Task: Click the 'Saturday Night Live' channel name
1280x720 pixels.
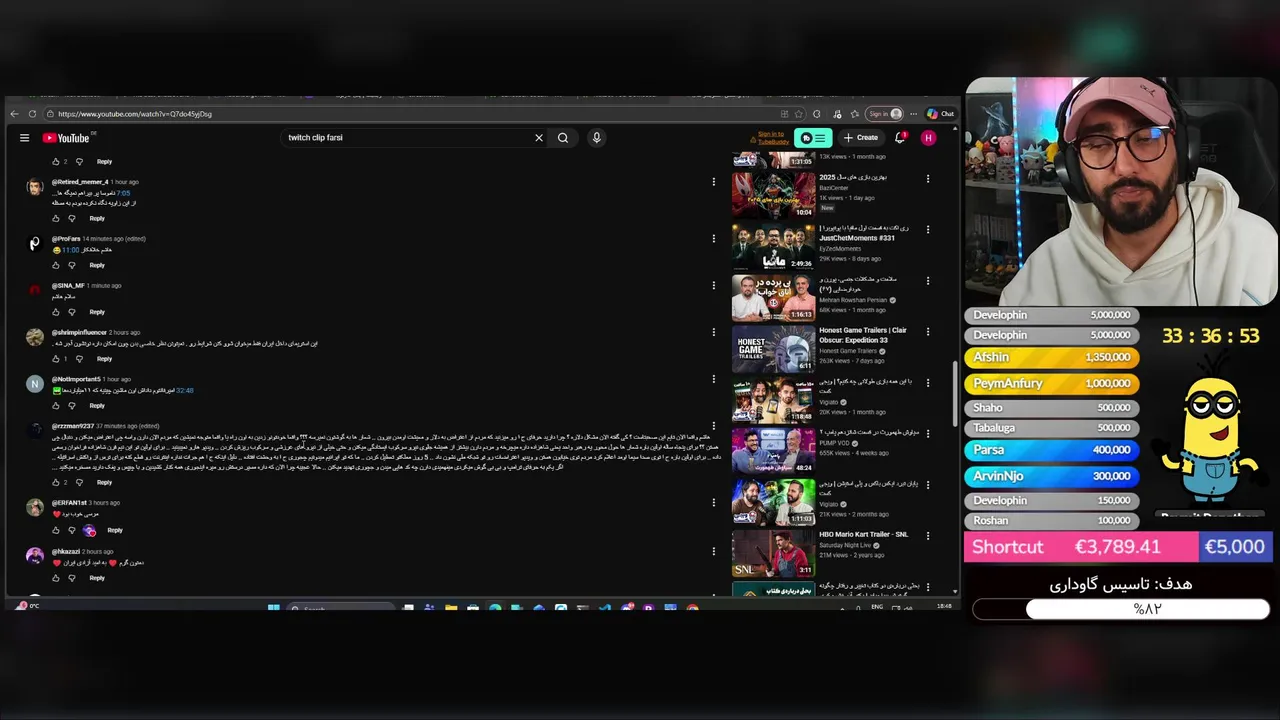Action: 845,545
